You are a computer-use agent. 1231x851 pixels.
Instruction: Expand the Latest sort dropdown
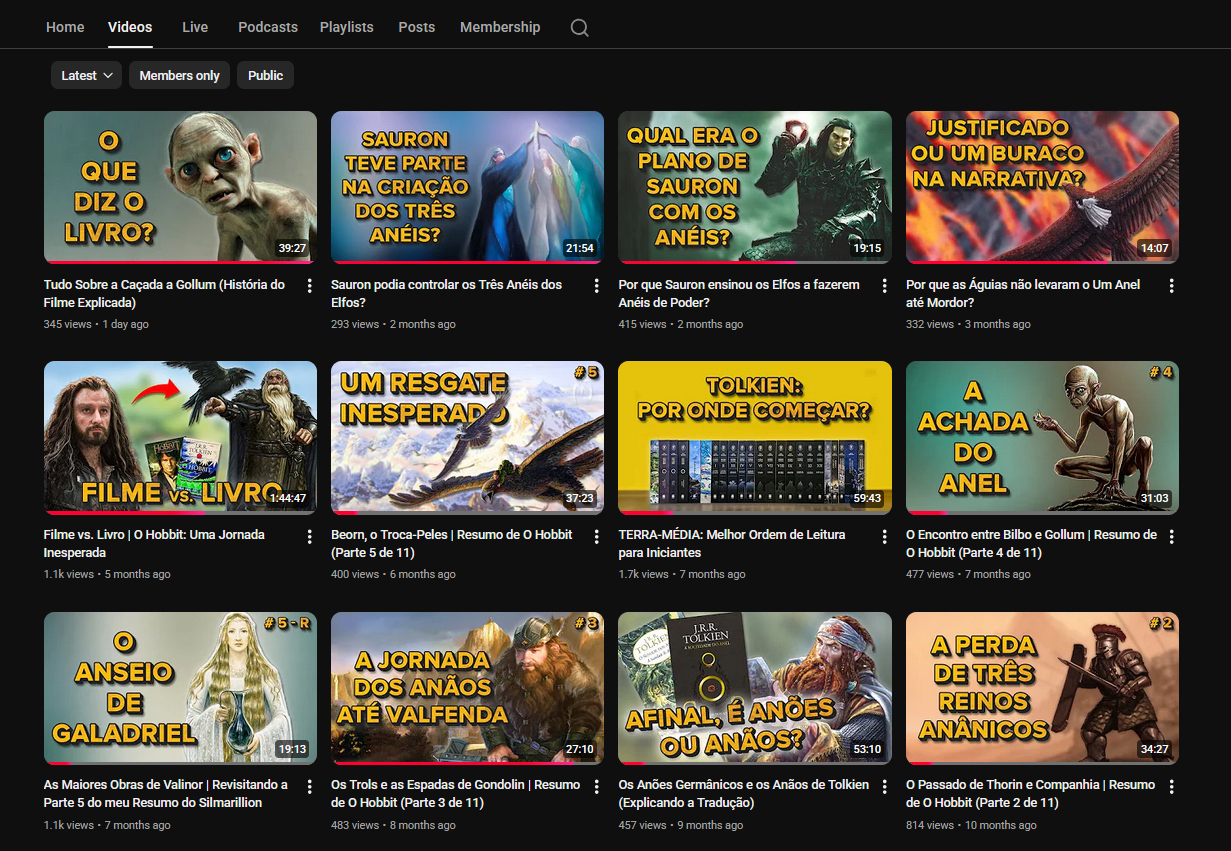coord(87,75)
